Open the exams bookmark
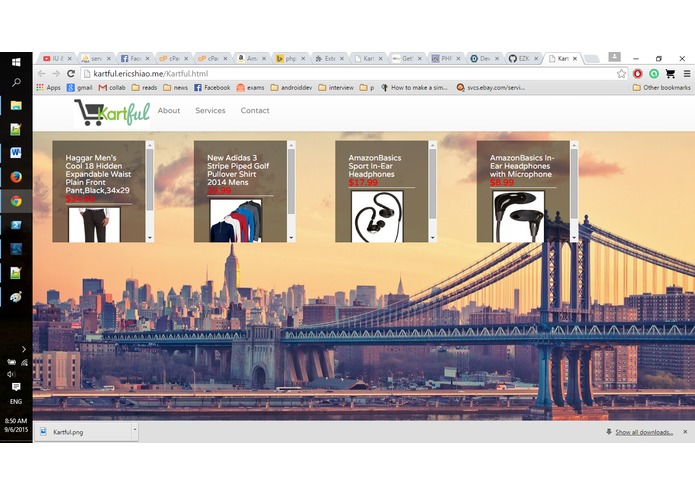The image size is (695, 494). point(250,88)
